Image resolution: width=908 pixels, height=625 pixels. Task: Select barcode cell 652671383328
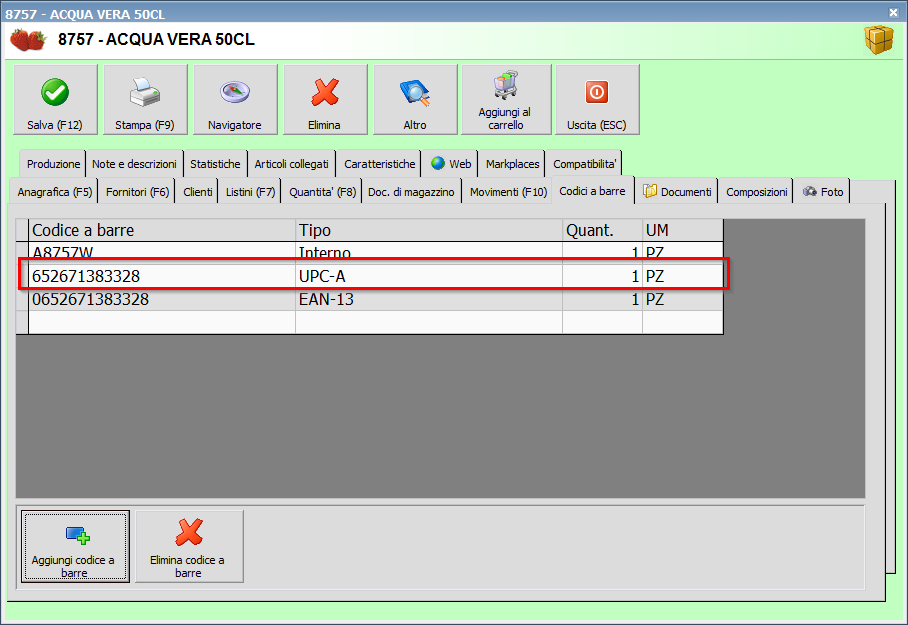(x=162, y=276)
